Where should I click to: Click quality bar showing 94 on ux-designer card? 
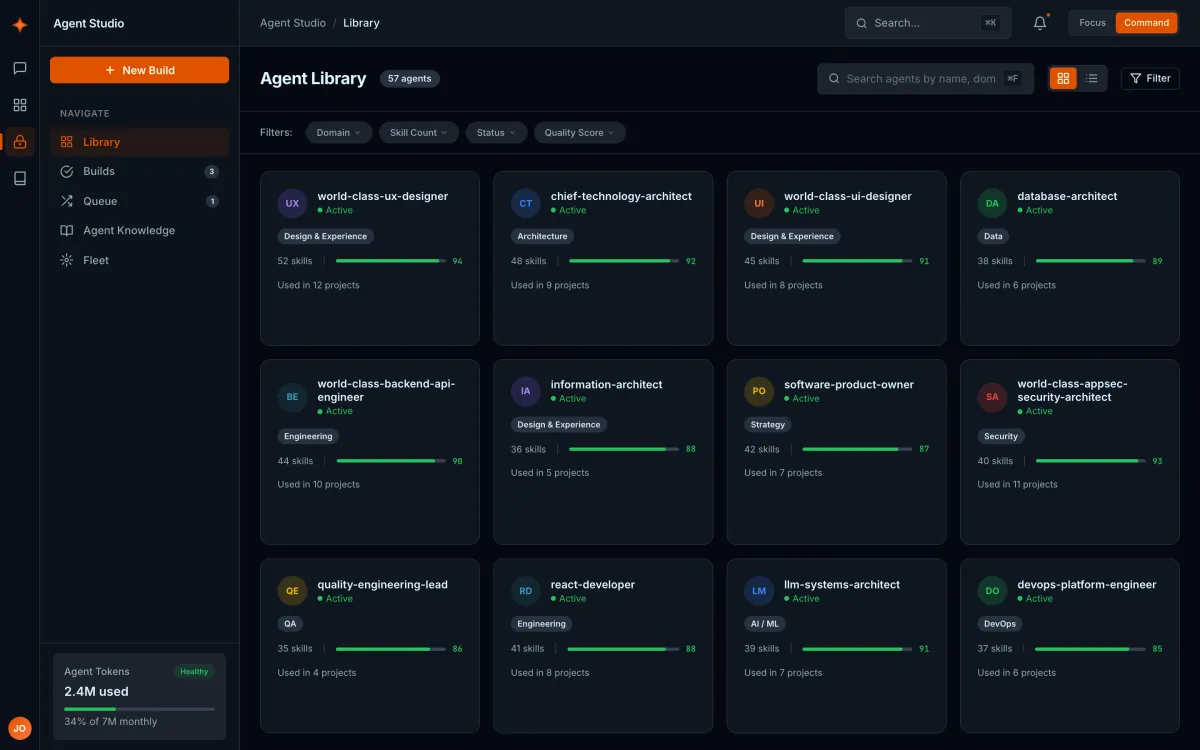[x=391, y=261]
